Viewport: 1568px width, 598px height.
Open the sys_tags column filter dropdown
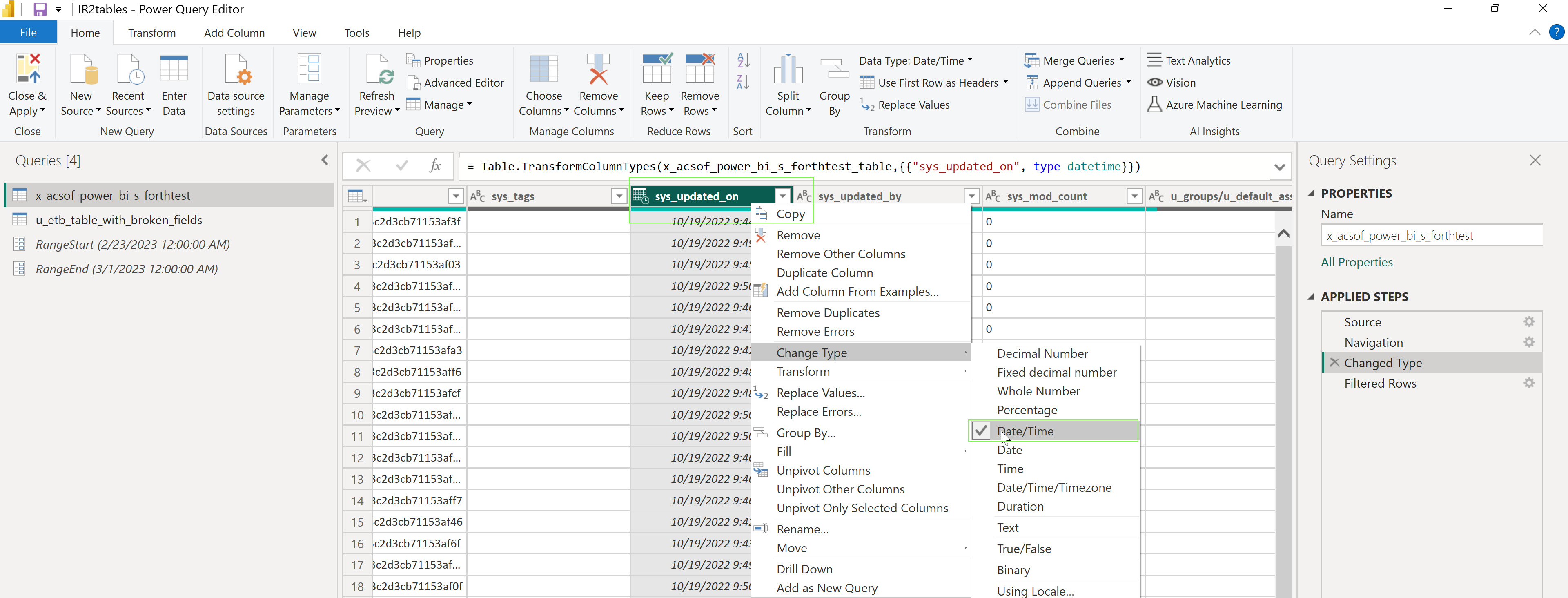619,196
